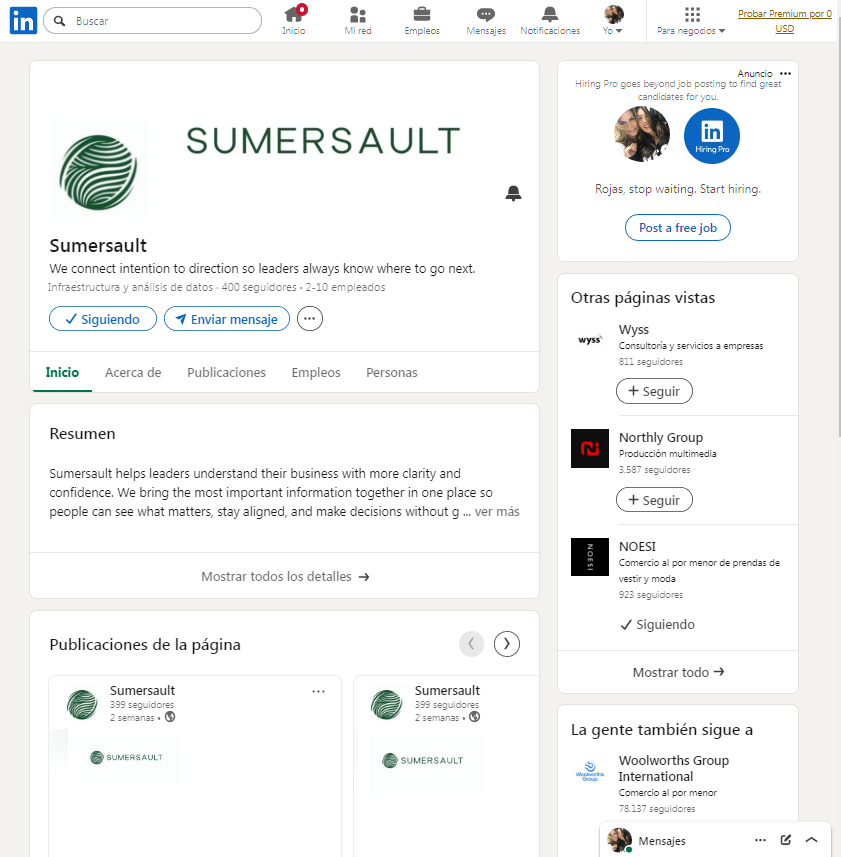The image size is (841, 857).
Task: Open Mensajes overlay options dots
Action: tap(760, 840)
